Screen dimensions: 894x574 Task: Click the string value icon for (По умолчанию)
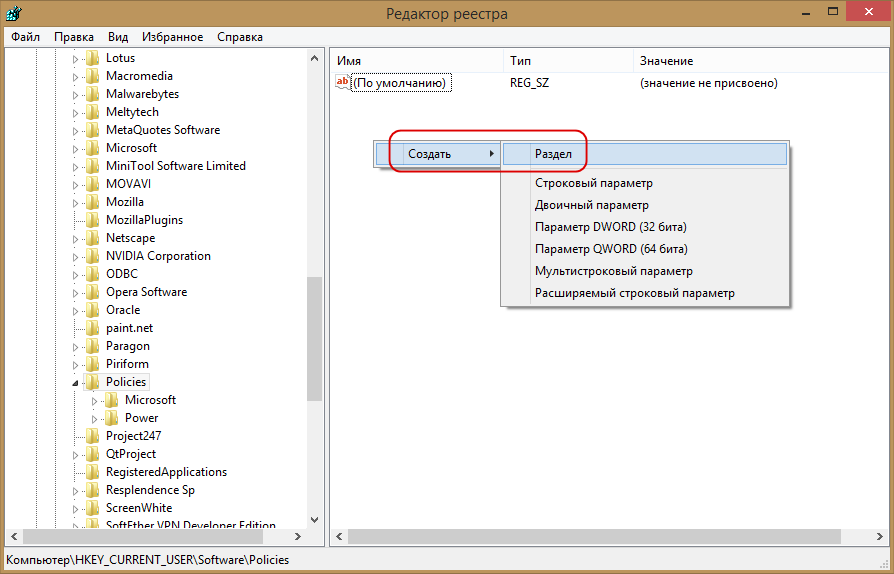point(343,83)
